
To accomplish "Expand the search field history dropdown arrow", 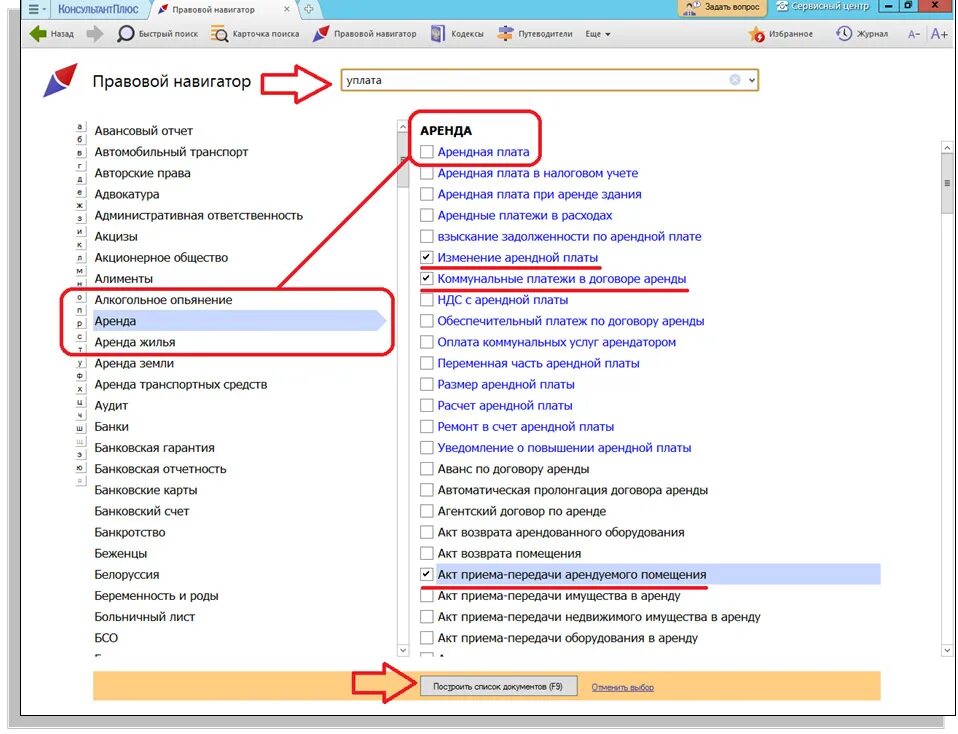I will coord(751,80).
